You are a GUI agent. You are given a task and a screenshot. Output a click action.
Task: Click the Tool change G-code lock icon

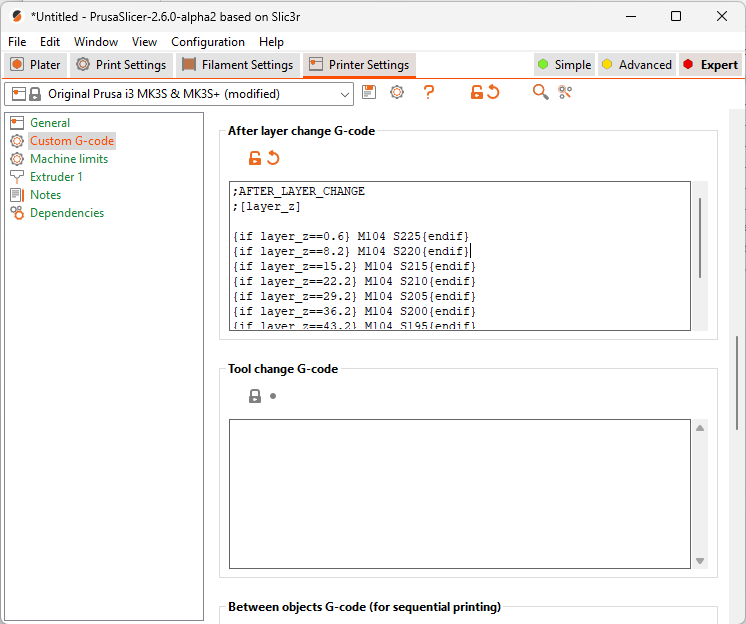[x=255, y=396]
